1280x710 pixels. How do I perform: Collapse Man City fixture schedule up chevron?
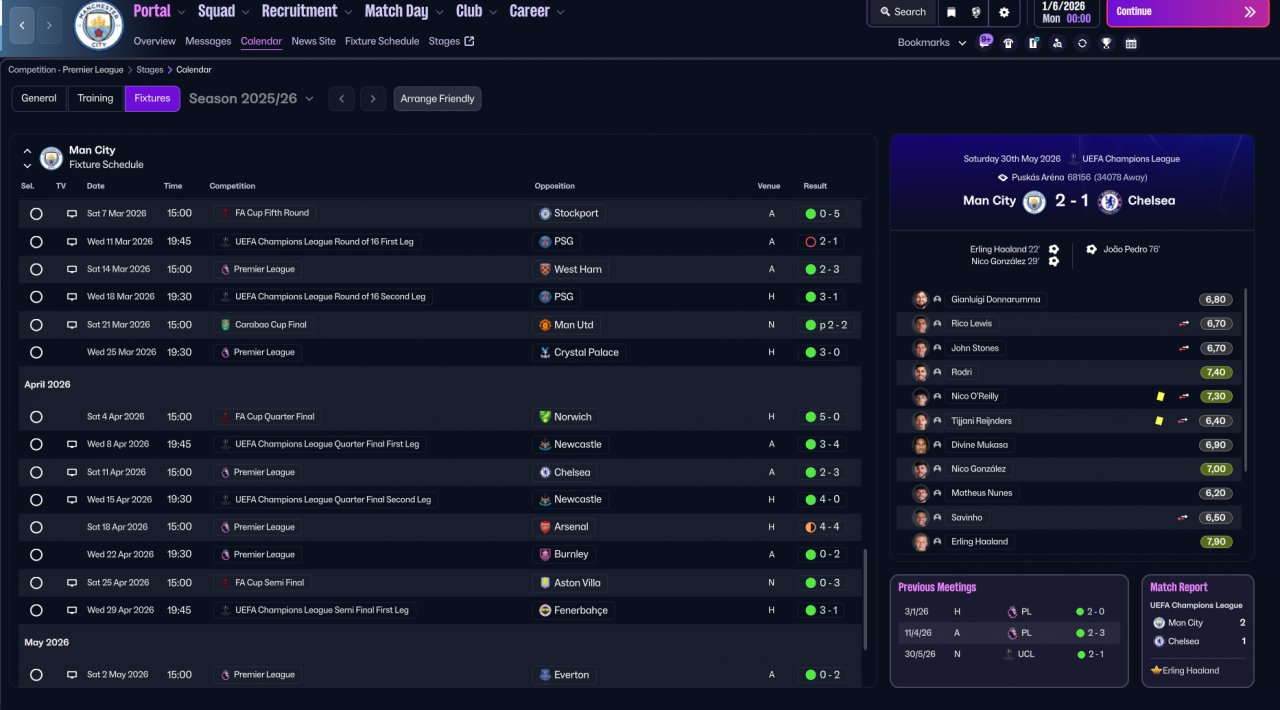(27, 151)
